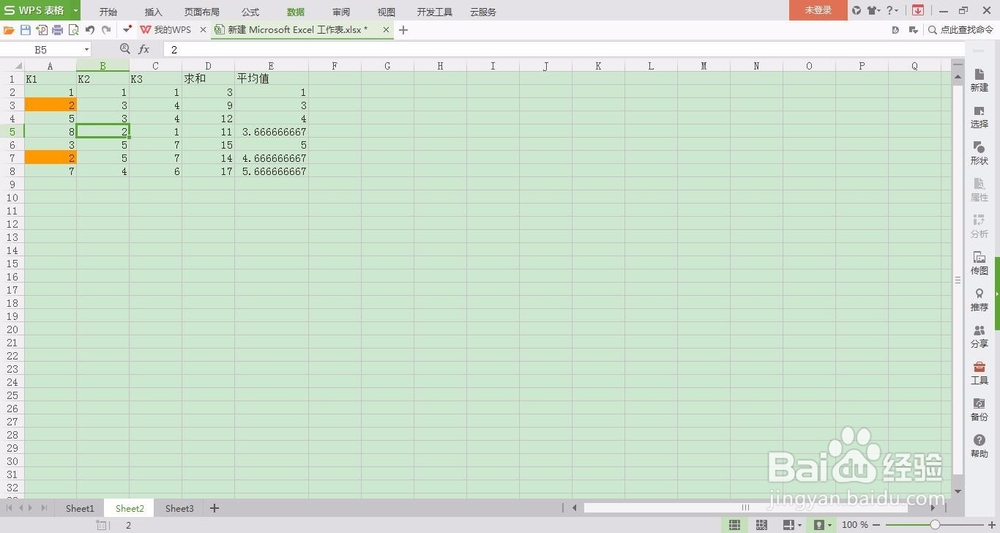Select column D header

208,66
